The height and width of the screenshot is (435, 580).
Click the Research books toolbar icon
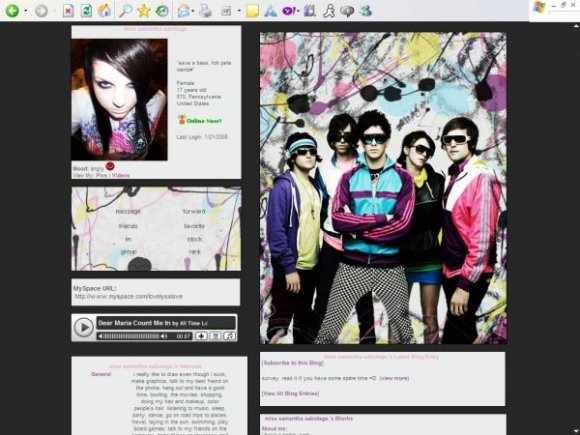point(310,10)
